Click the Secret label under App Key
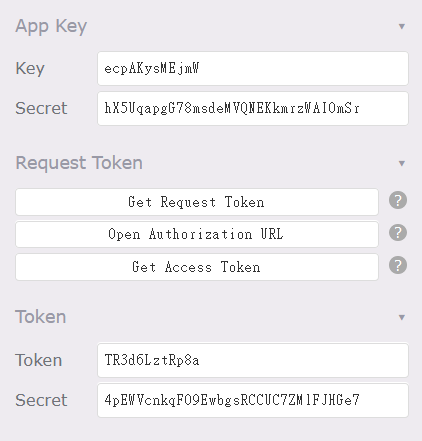 coord(41,109)
